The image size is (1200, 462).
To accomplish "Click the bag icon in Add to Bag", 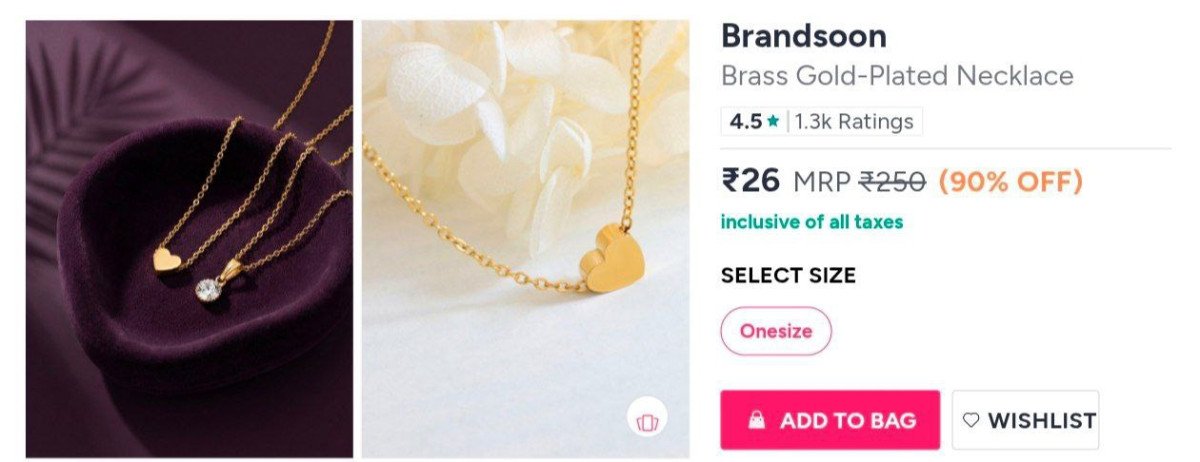I will pyautogui.click(x=757, y=420).
